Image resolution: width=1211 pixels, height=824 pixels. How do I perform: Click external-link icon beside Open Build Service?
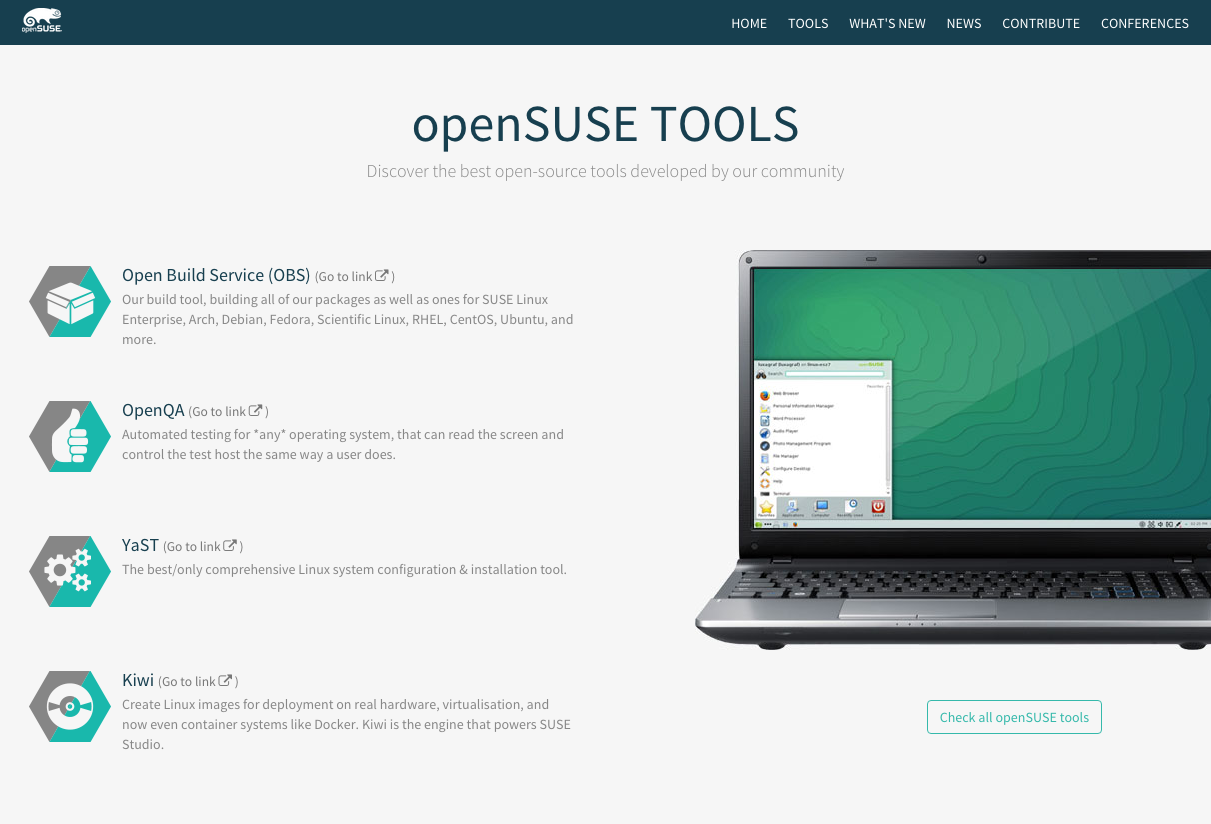click(x=382, y=276)
